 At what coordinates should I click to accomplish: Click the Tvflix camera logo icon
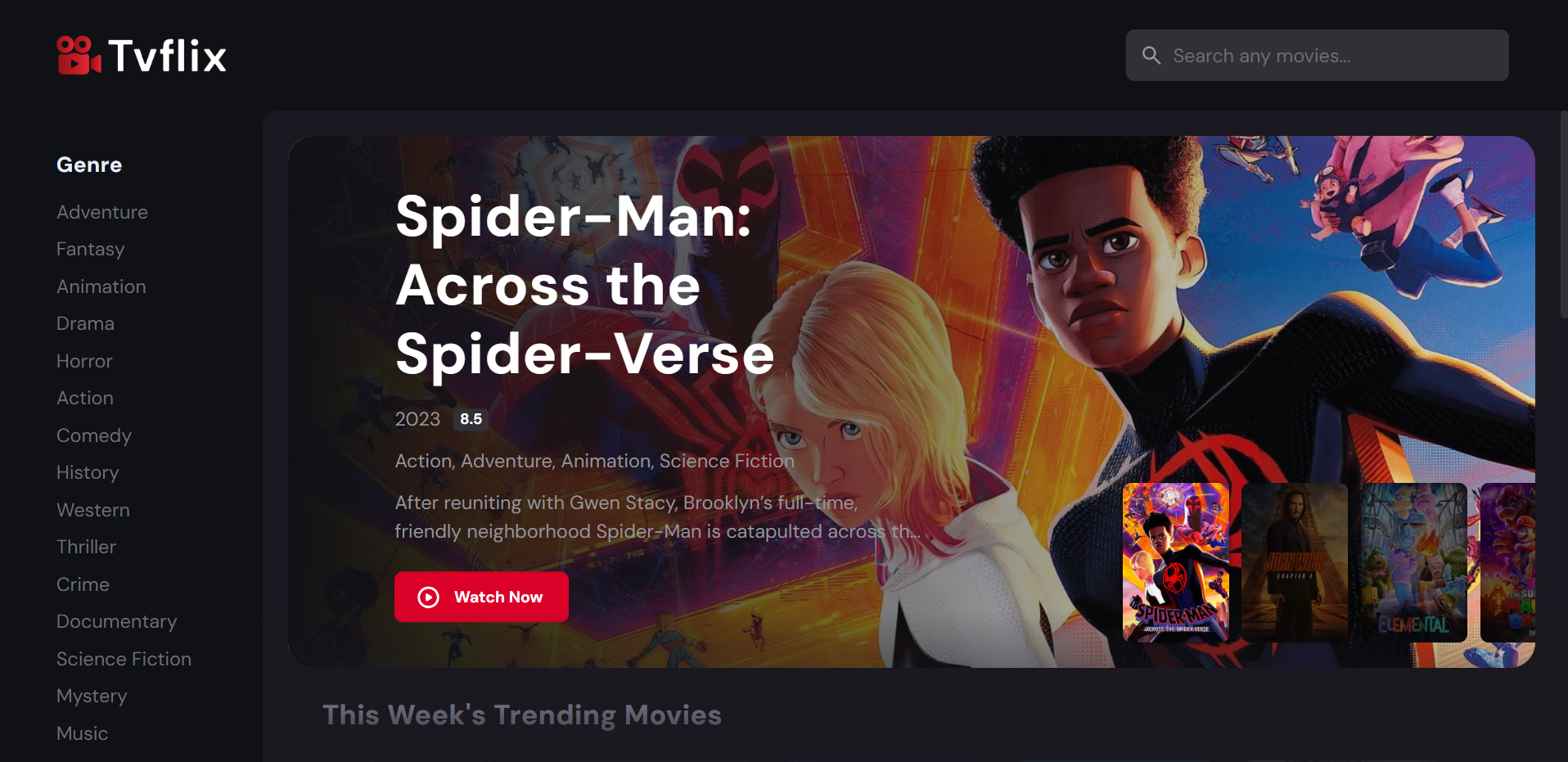click(x=79, y=56)
